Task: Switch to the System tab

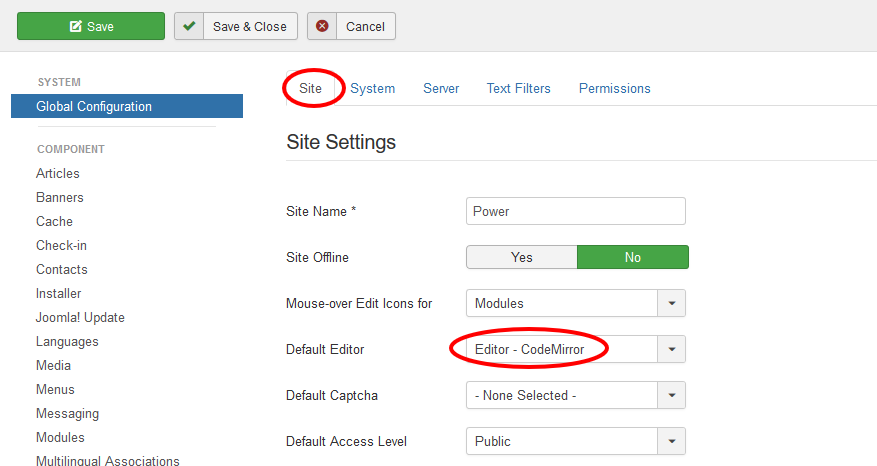Action: [x=372, y=88]
